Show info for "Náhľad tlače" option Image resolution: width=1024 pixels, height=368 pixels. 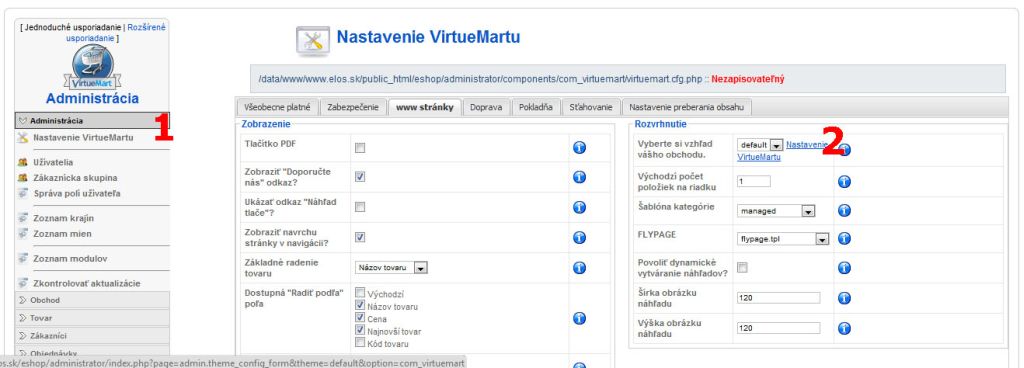pos(579,207)
